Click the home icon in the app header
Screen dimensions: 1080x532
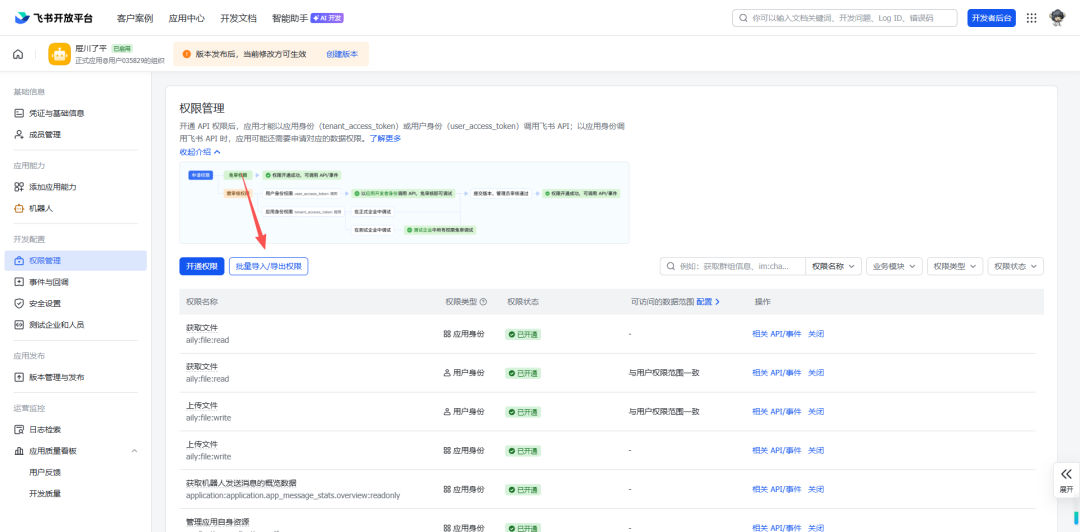tap(18, 54)
